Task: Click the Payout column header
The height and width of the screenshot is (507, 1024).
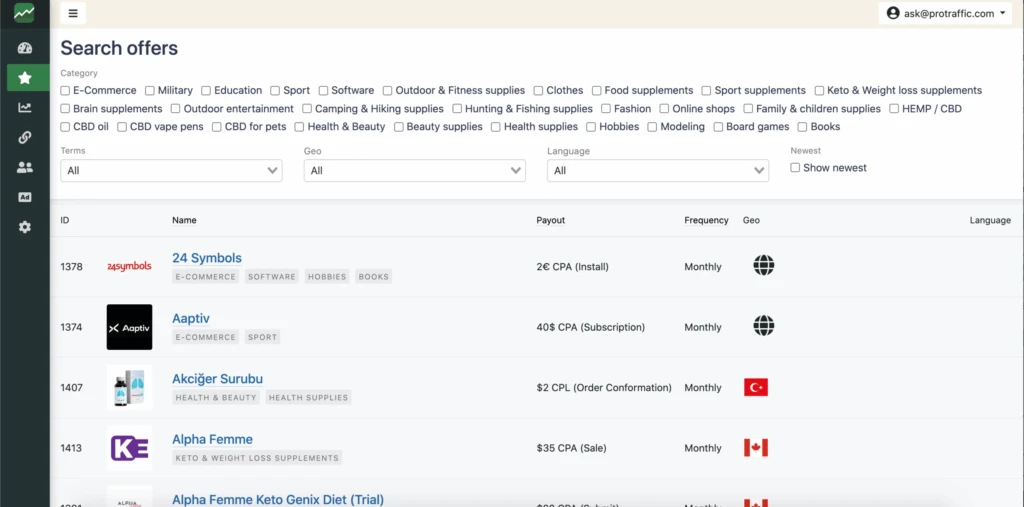Action: pos(551,220)
